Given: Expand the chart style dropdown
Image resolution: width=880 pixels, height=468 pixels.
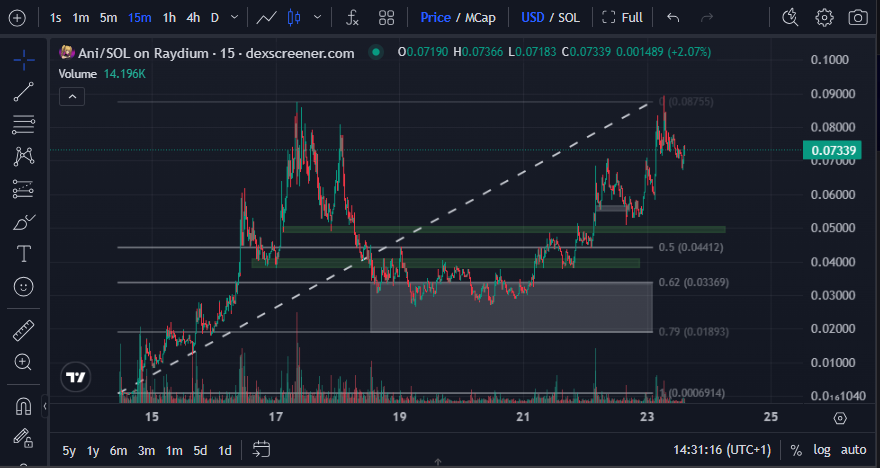Looking at the screenshot, I should (317, 18).
